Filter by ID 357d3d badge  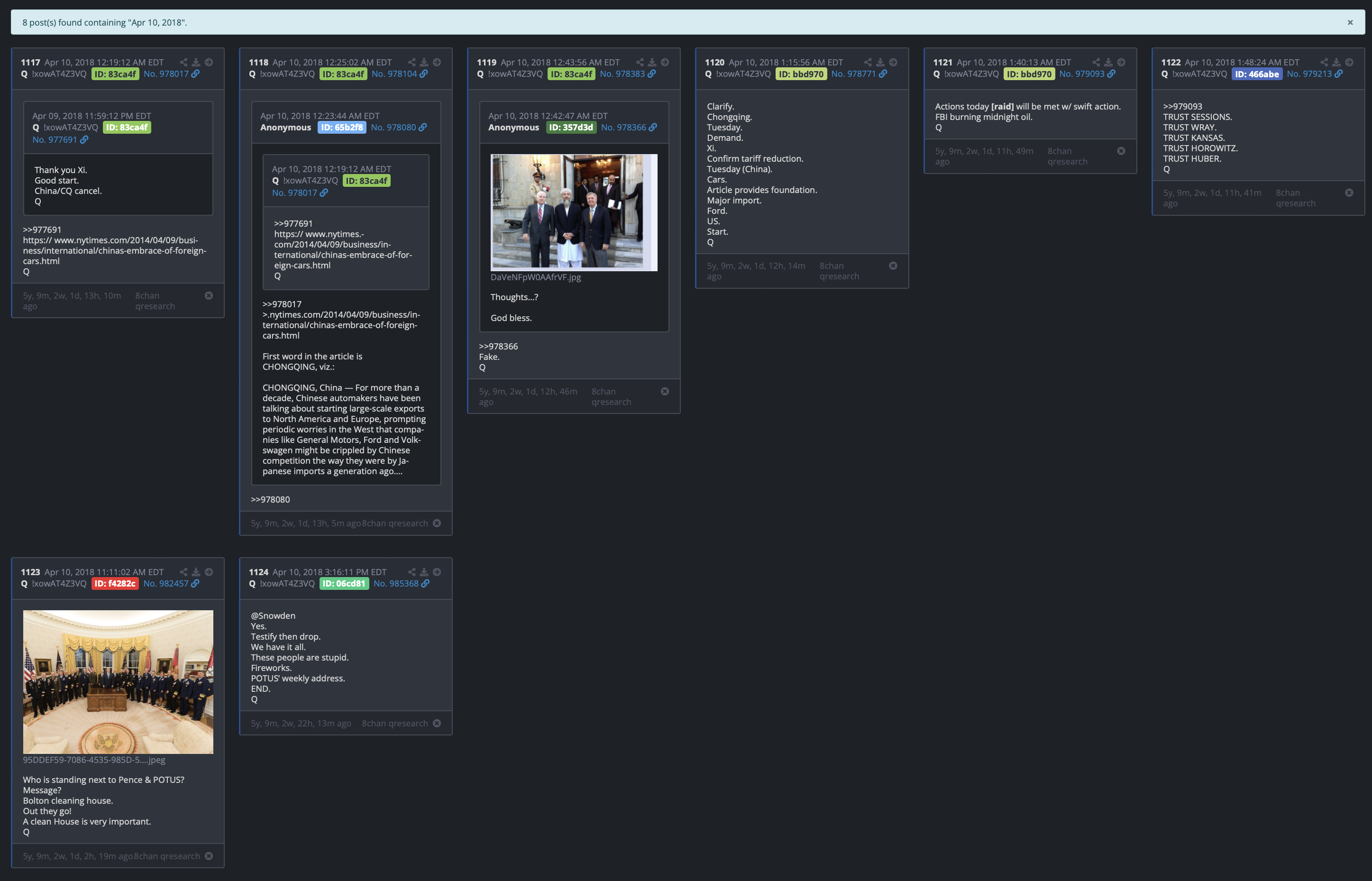[x=571, y=127]
